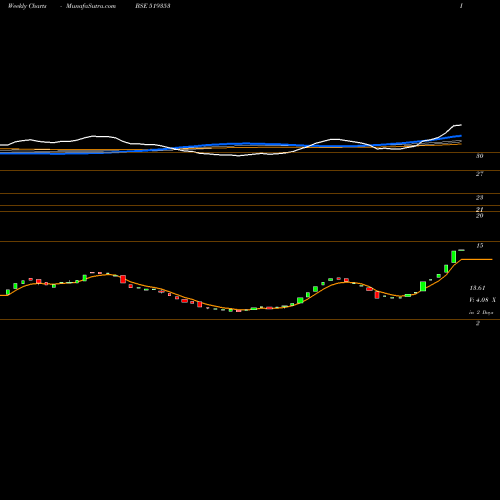Viewport: 500px width, 500px height.
Task: Click the MunafaSutra.com label
Action: point(91,6)
